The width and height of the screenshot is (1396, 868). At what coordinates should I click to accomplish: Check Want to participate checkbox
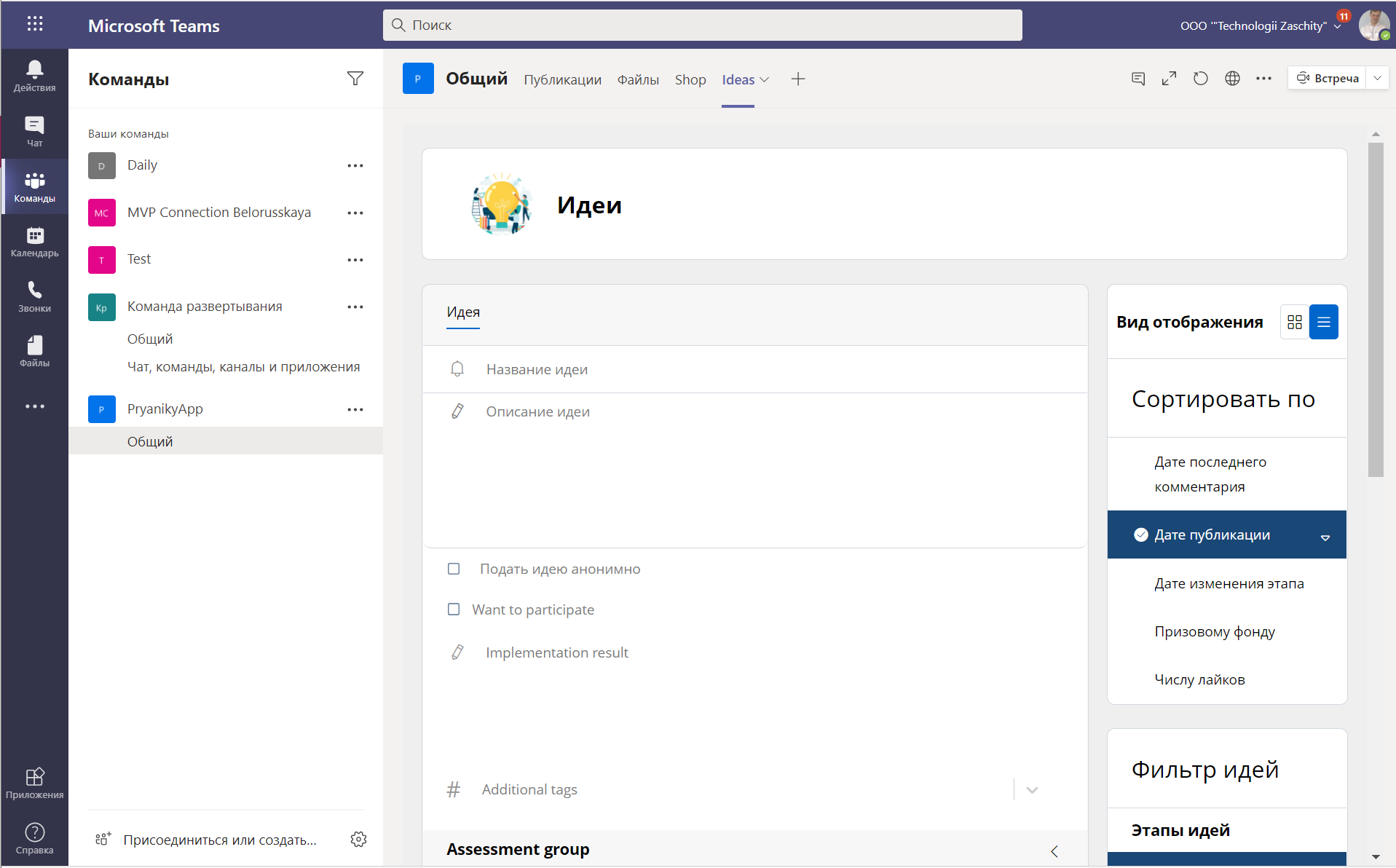(x=454, y=609)
